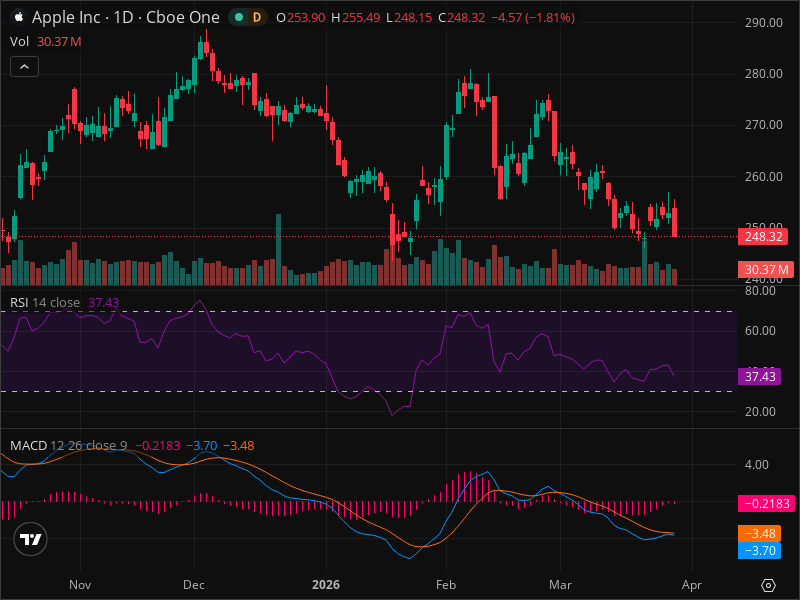Click the 2026 label on time axis
Viewport: 800px width, 600px height.
coord(326,585)
